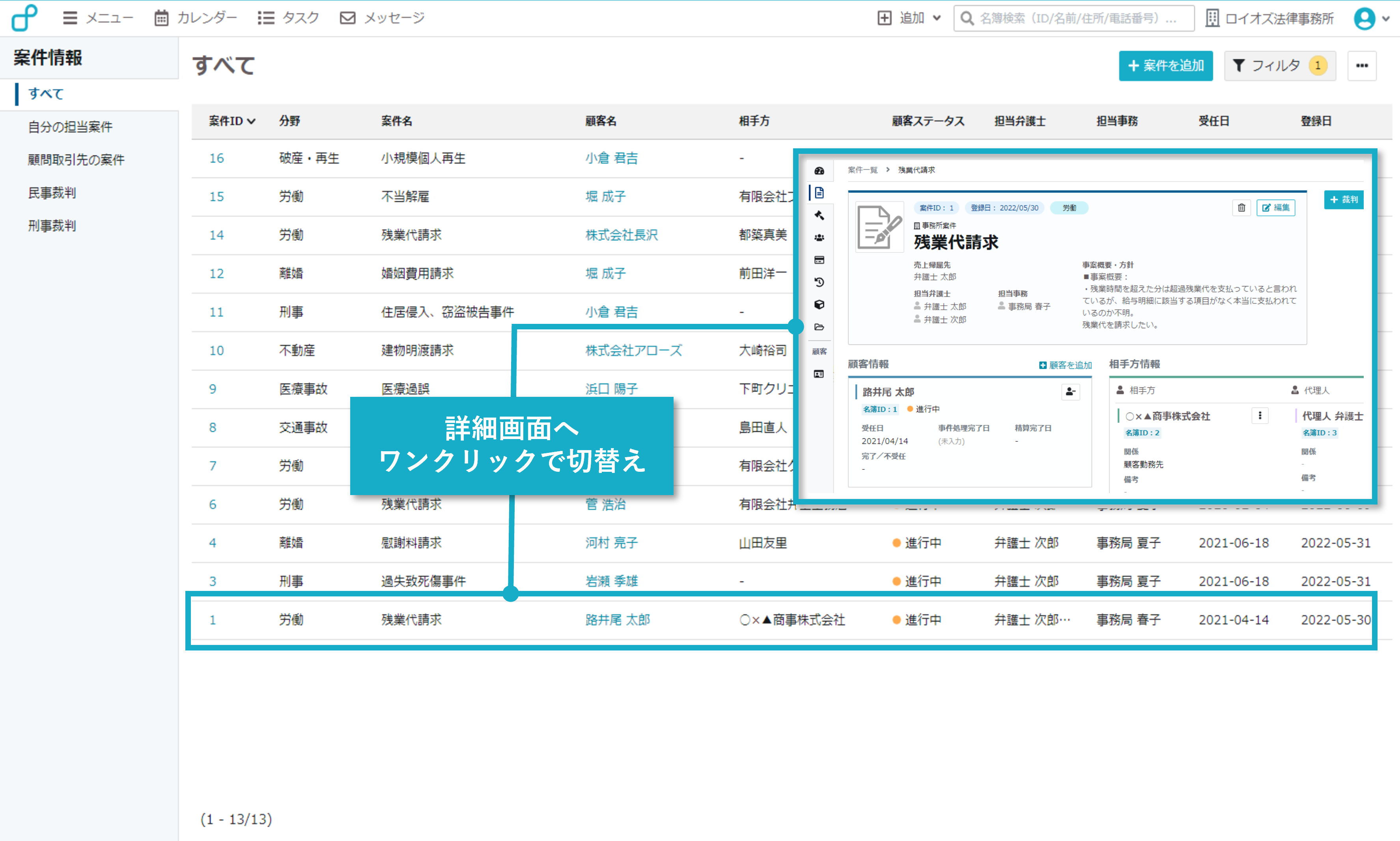Select 自分の担当案件 in the sidebar
1400x841 pixels.
pyautogui.click(x=70, y=126)
